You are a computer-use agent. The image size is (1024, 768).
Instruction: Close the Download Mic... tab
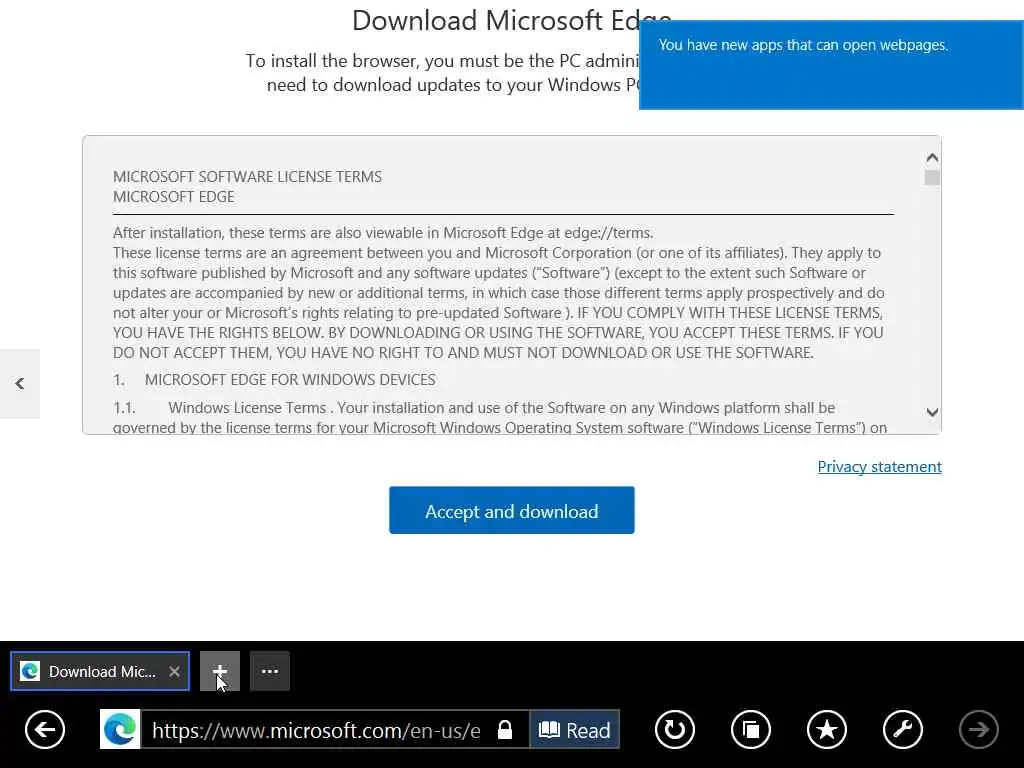point(174,671)
